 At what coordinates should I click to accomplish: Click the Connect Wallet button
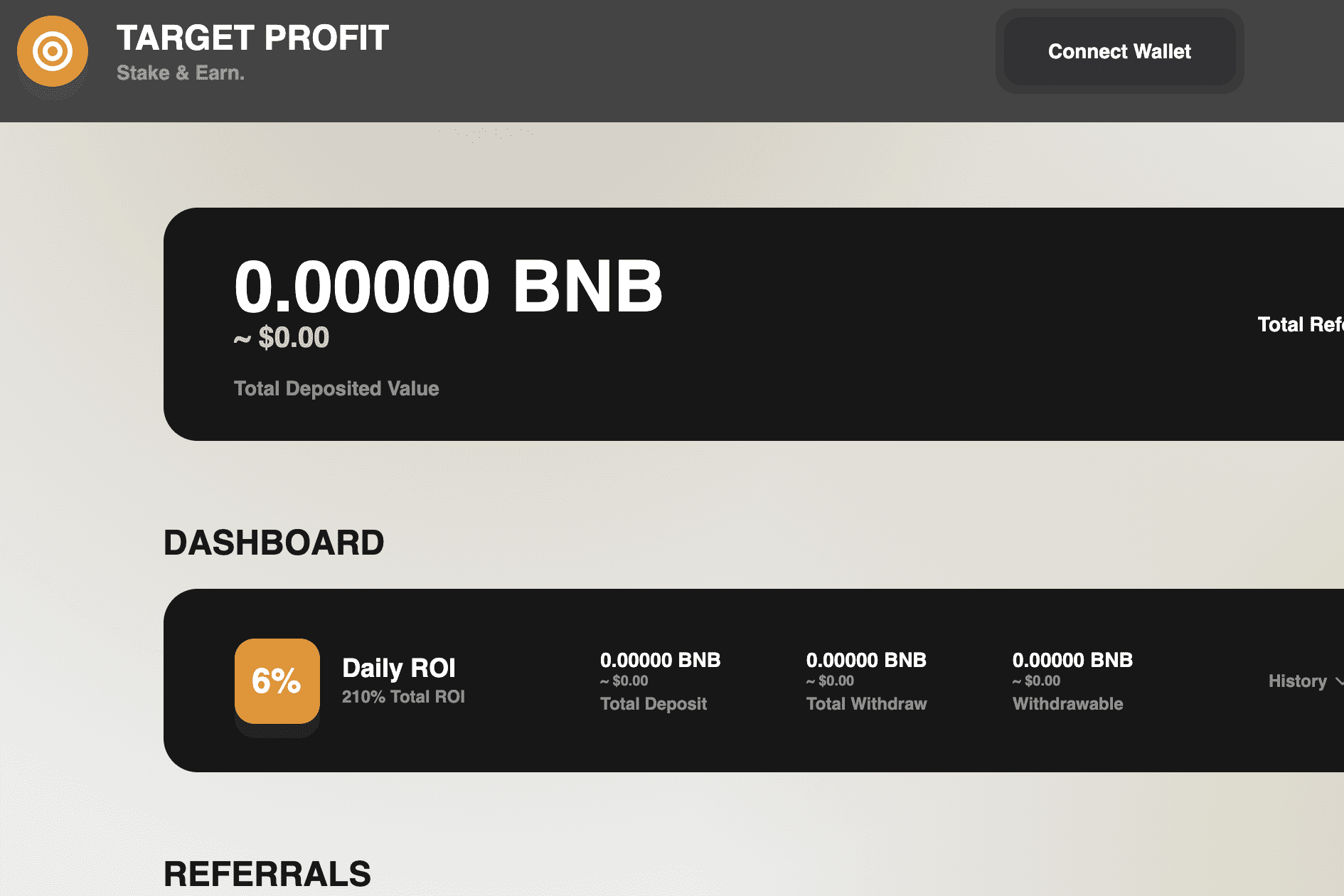pyautogui.click(x=1119, y=51)
